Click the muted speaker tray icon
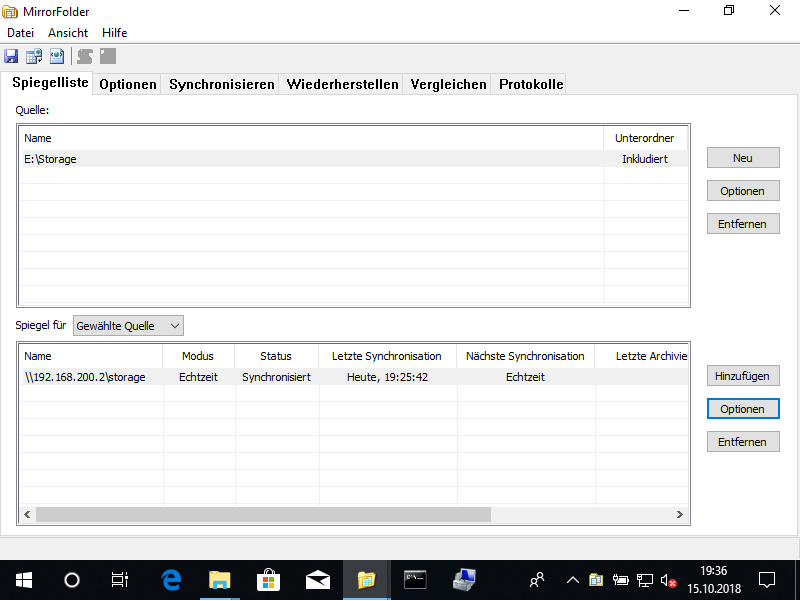Viewport: 800px width, 600px height. tap(667, 579)
